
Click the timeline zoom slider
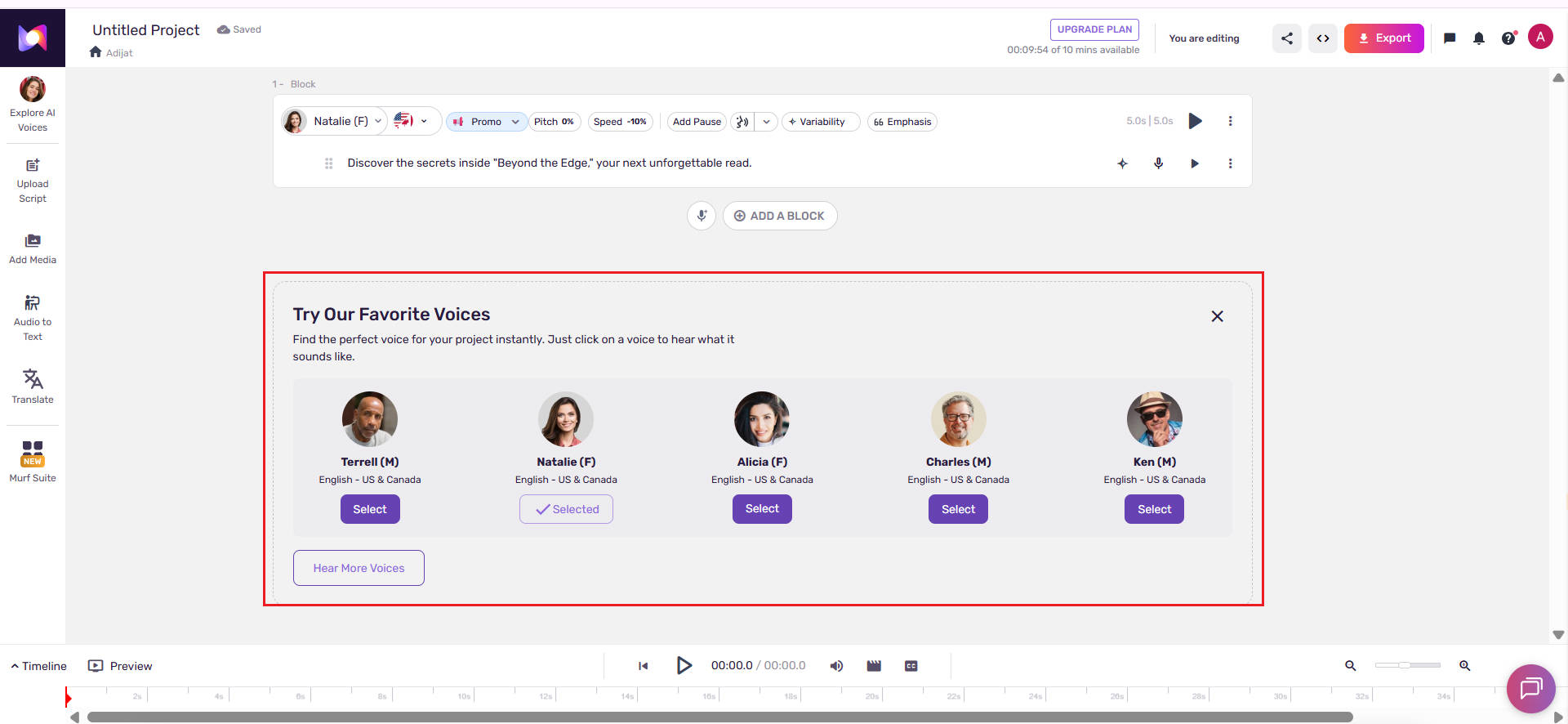pos(1408,665)
